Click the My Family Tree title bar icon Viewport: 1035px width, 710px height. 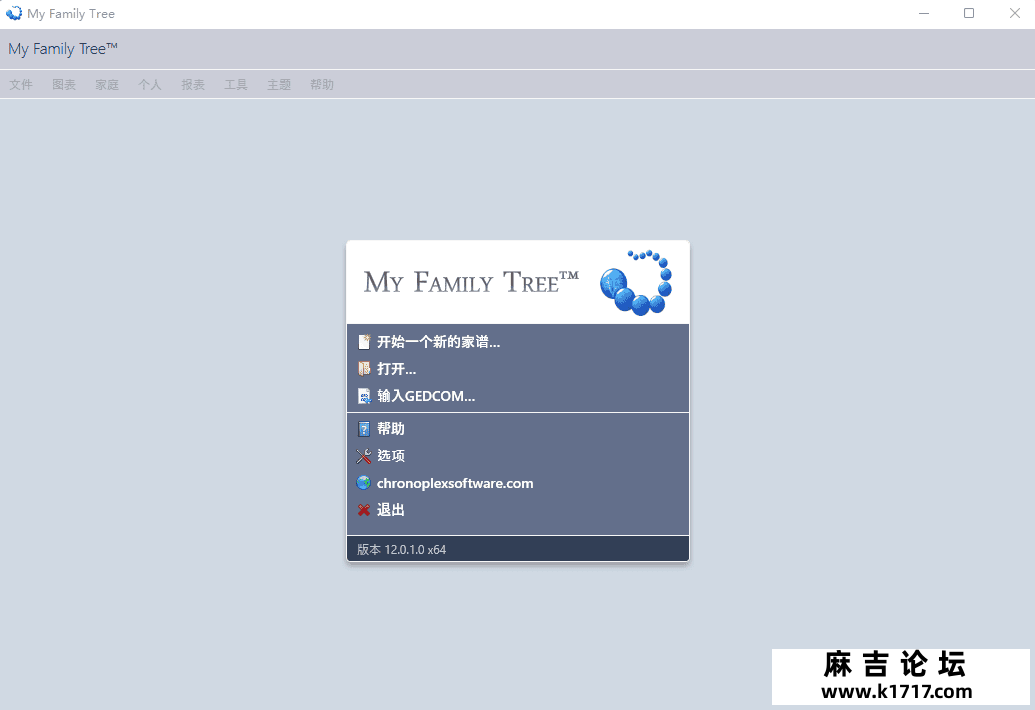(x=14, y=13)
